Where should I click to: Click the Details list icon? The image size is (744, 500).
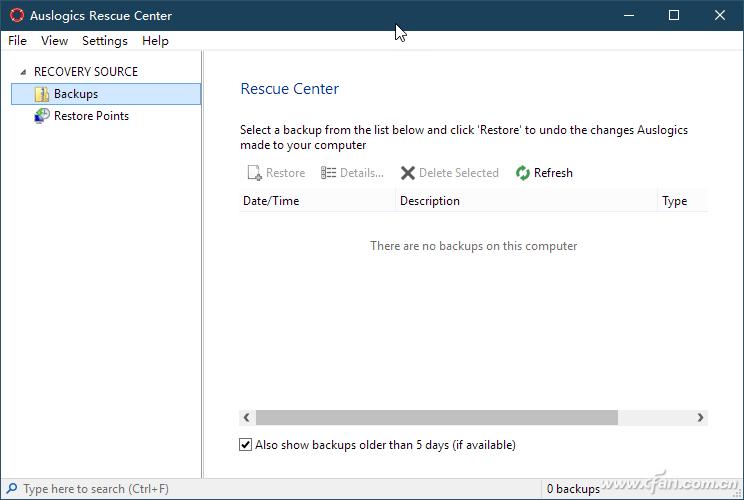tap(328, 173)
